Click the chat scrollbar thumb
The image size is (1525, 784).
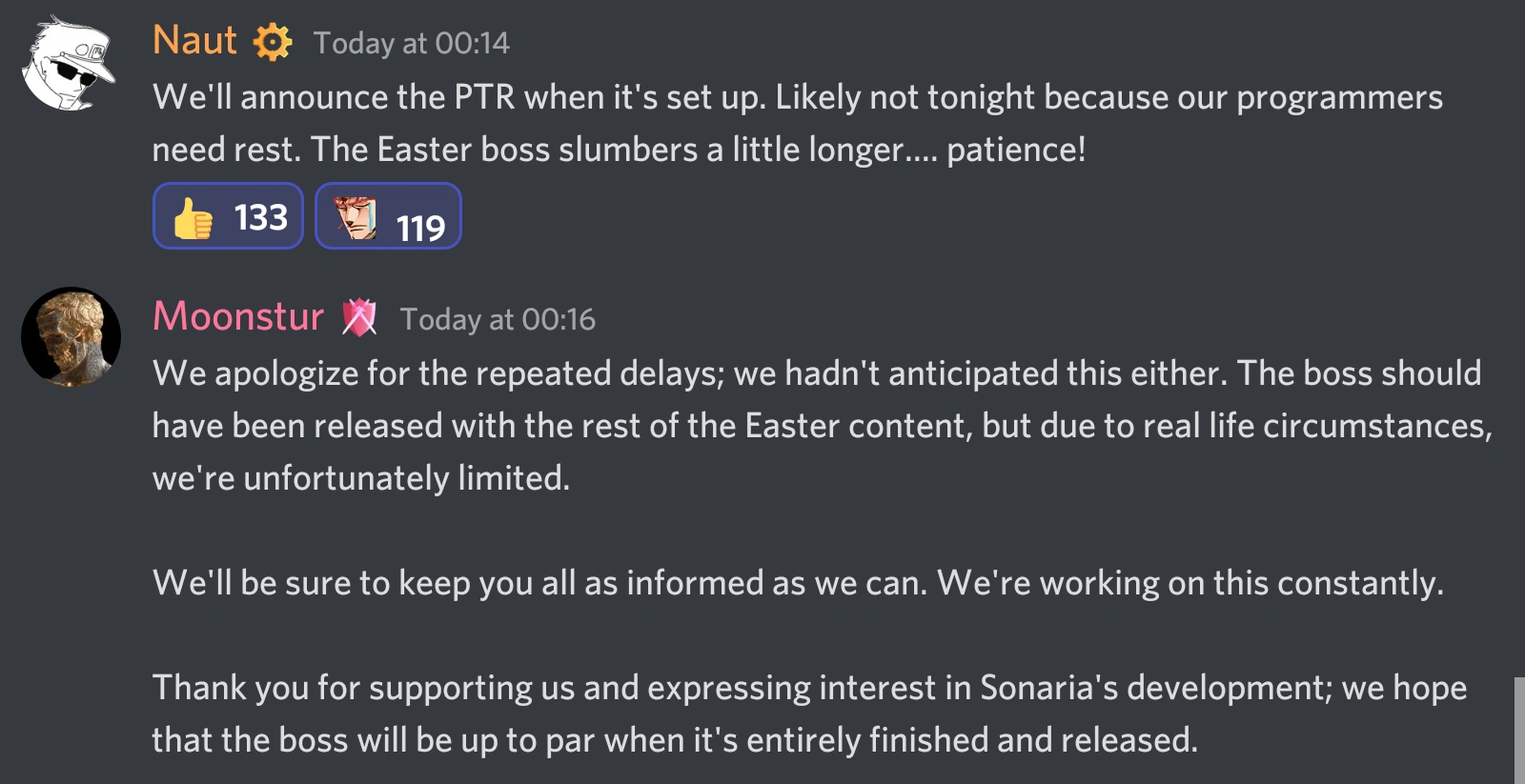1519,730
